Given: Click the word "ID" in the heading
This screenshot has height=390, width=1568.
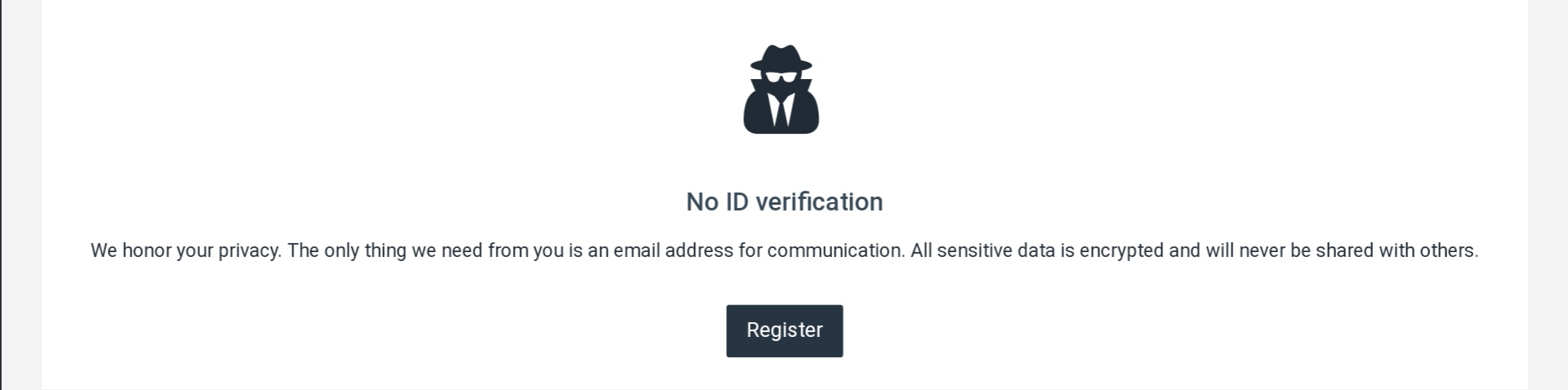Looking at the screenshot, I should pyautogui.click(x=737, y=202).
